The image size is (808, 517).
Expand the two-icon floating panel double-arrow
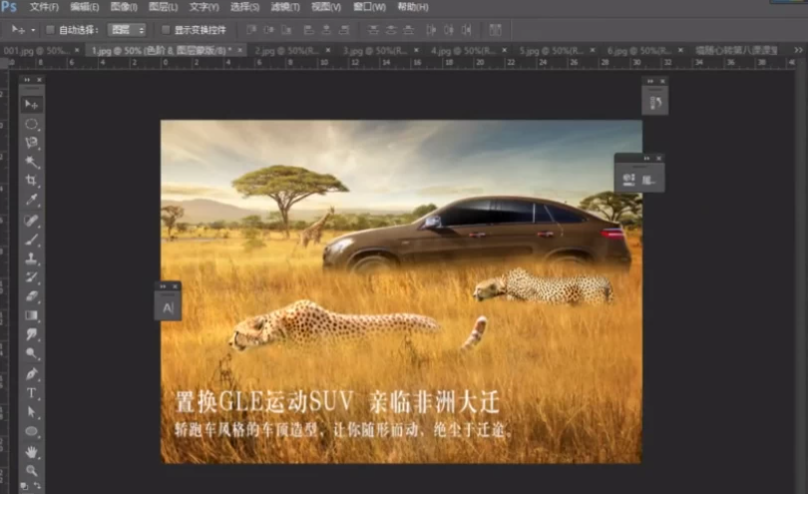tap(647, 158)
